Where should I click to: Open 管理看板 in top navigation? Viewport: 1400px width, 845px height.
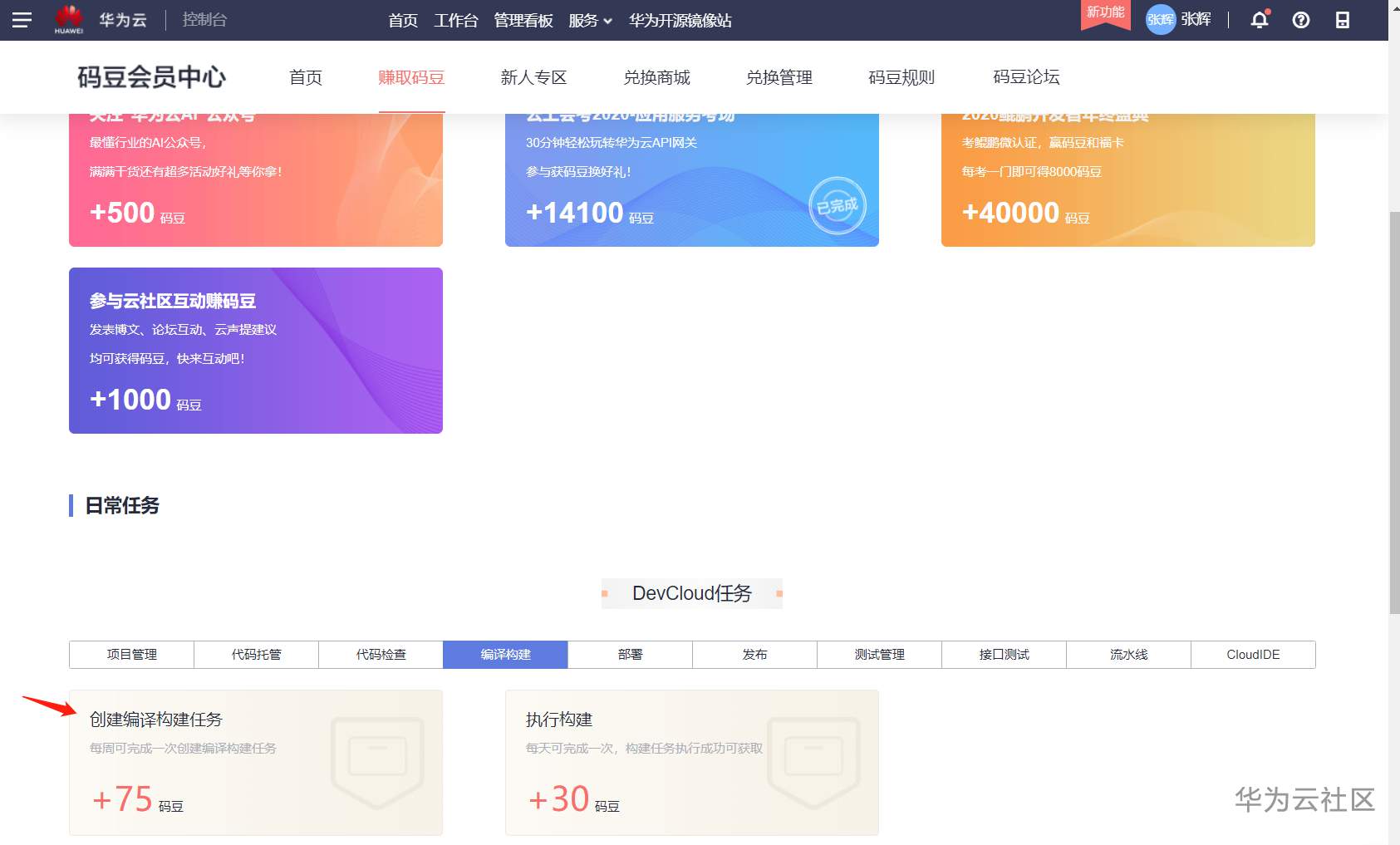tap(523, 21)
